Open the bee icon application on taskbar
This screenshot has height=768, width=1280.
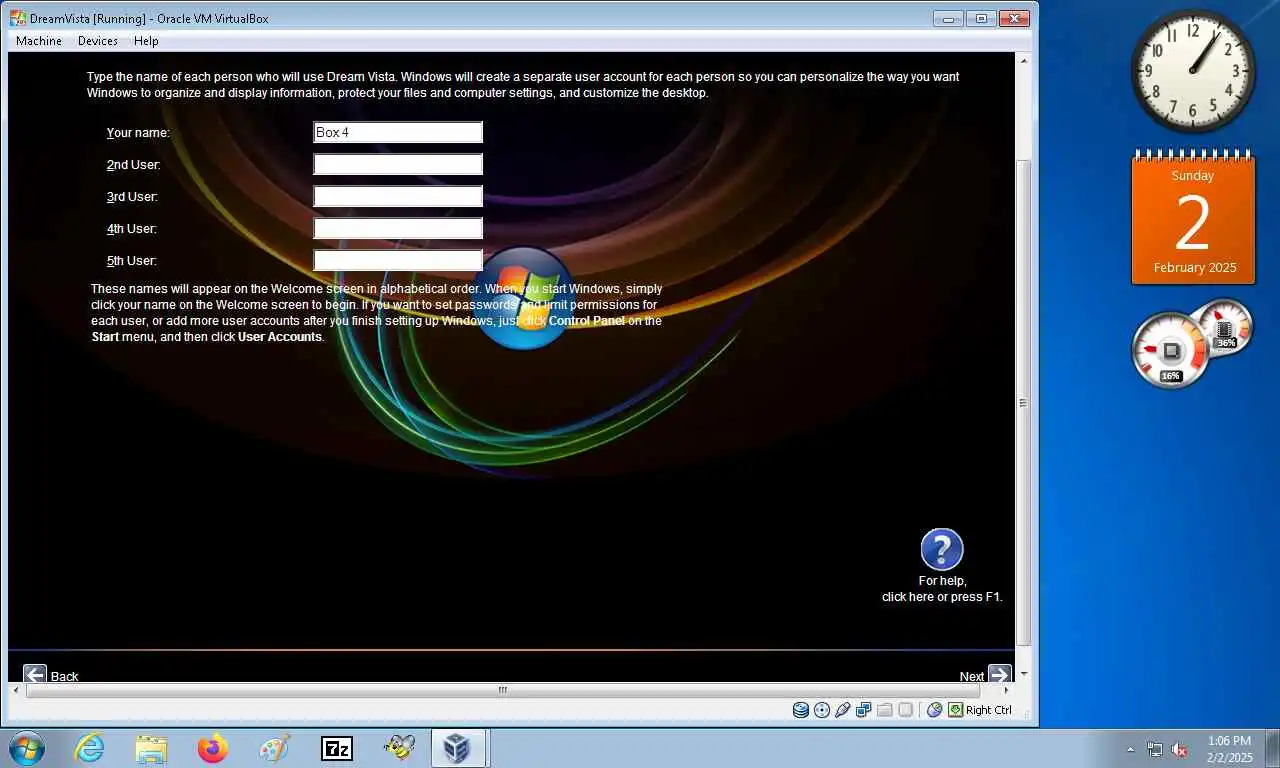click(x=399, y=748)
